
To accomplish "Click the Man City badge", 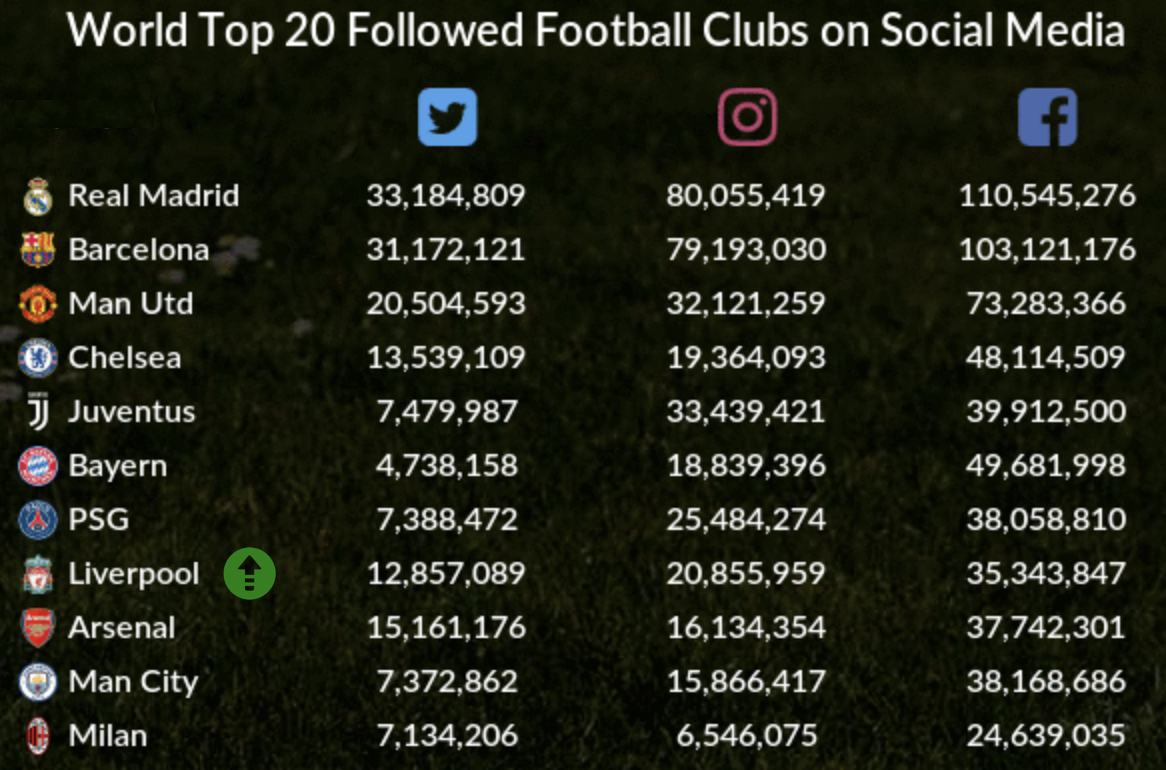I will coord(37,681).
